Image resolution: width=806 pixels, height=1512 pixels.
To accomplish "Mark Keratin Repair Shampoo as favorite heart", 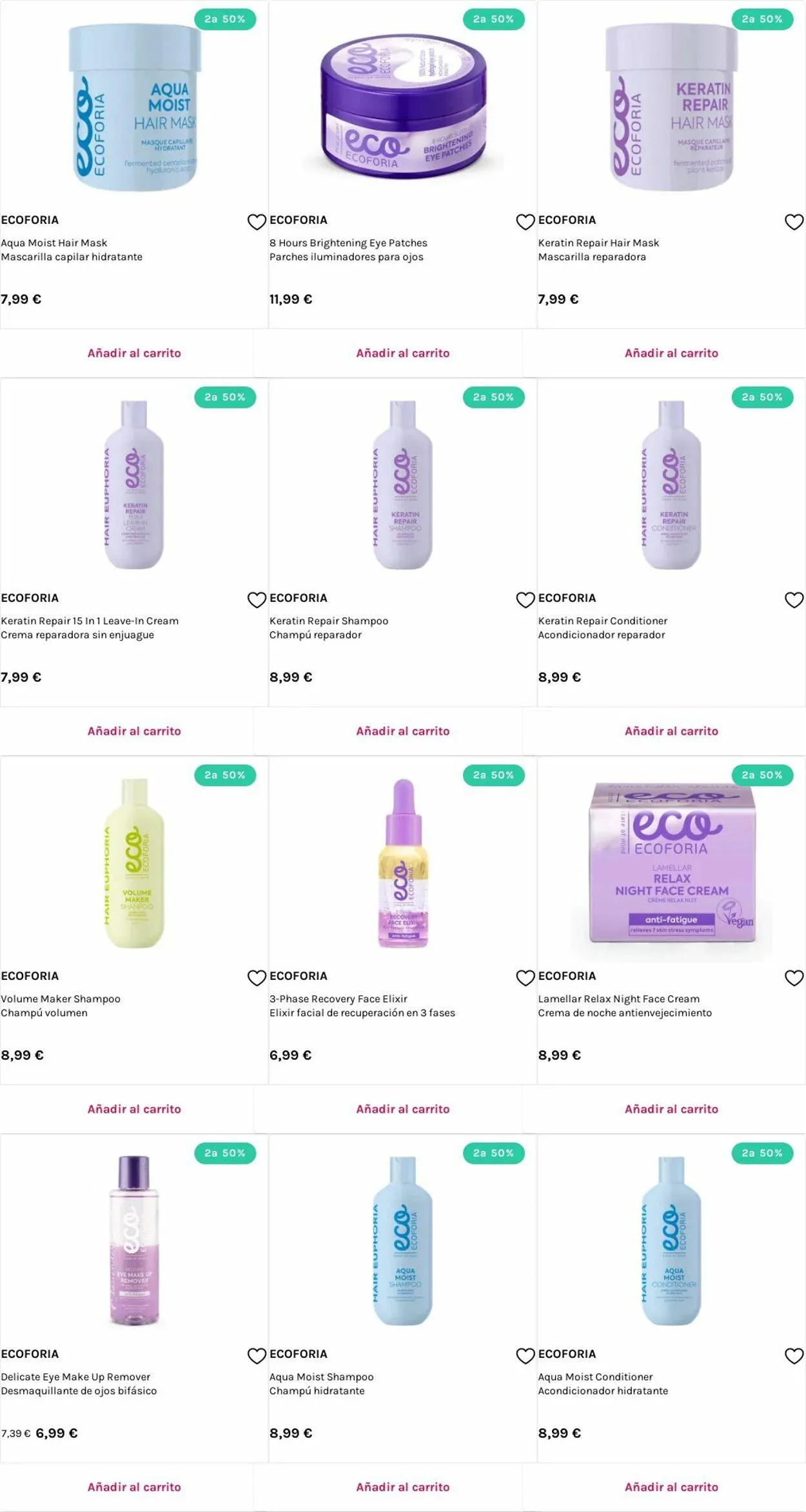I will coord(526,600).
